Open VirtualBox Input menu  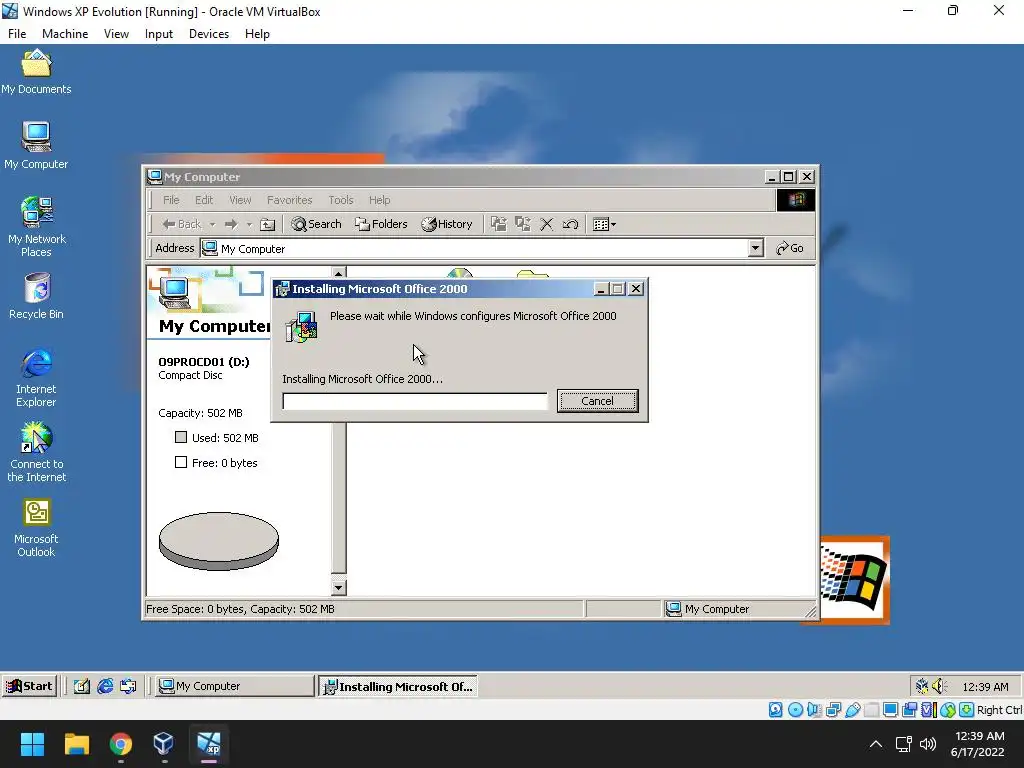pos(159,34)
